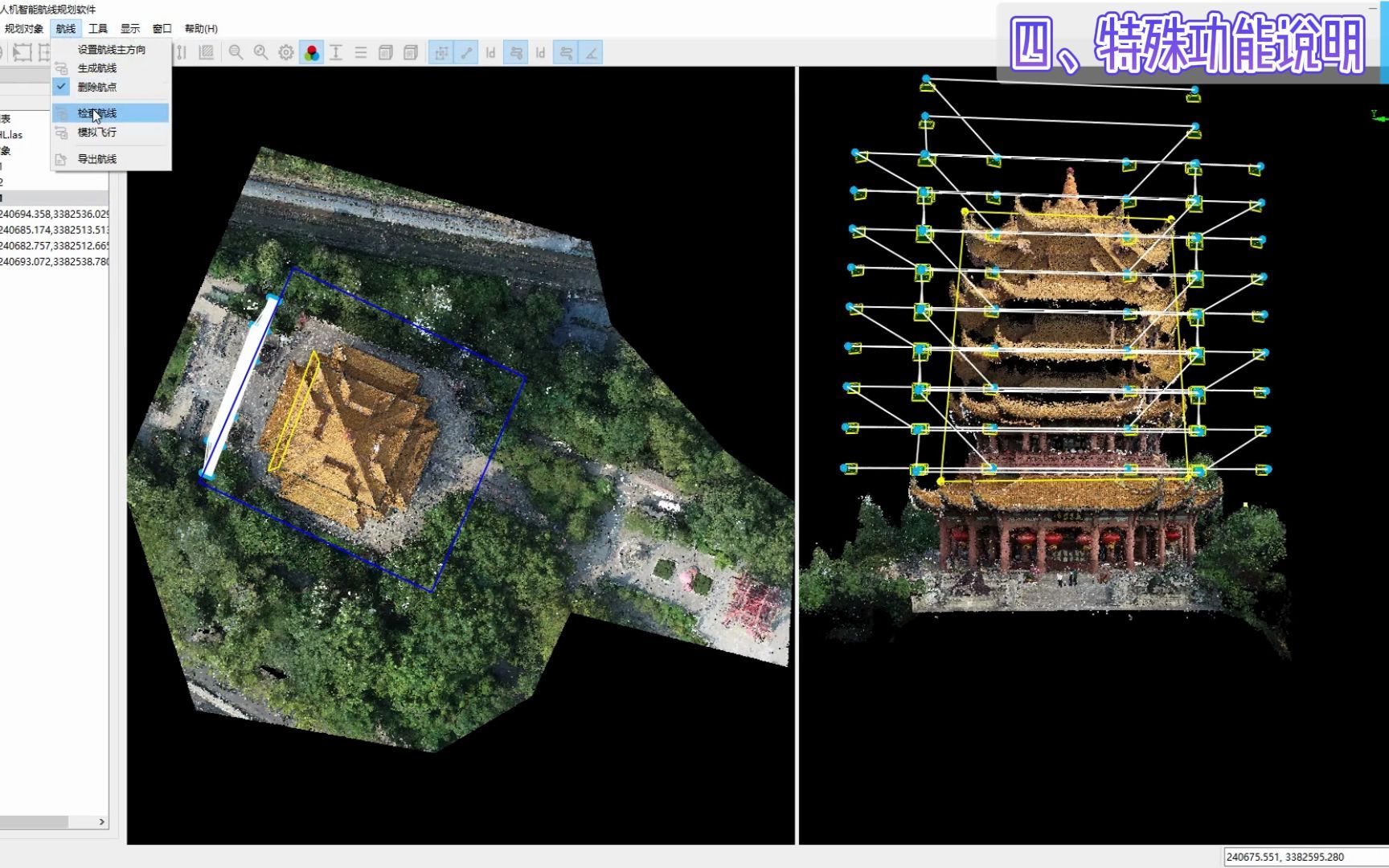Click the zoom out magnifier icon
Image resolution: width=1389 pixels, height=868 pixels.
[x=236, y=53]
